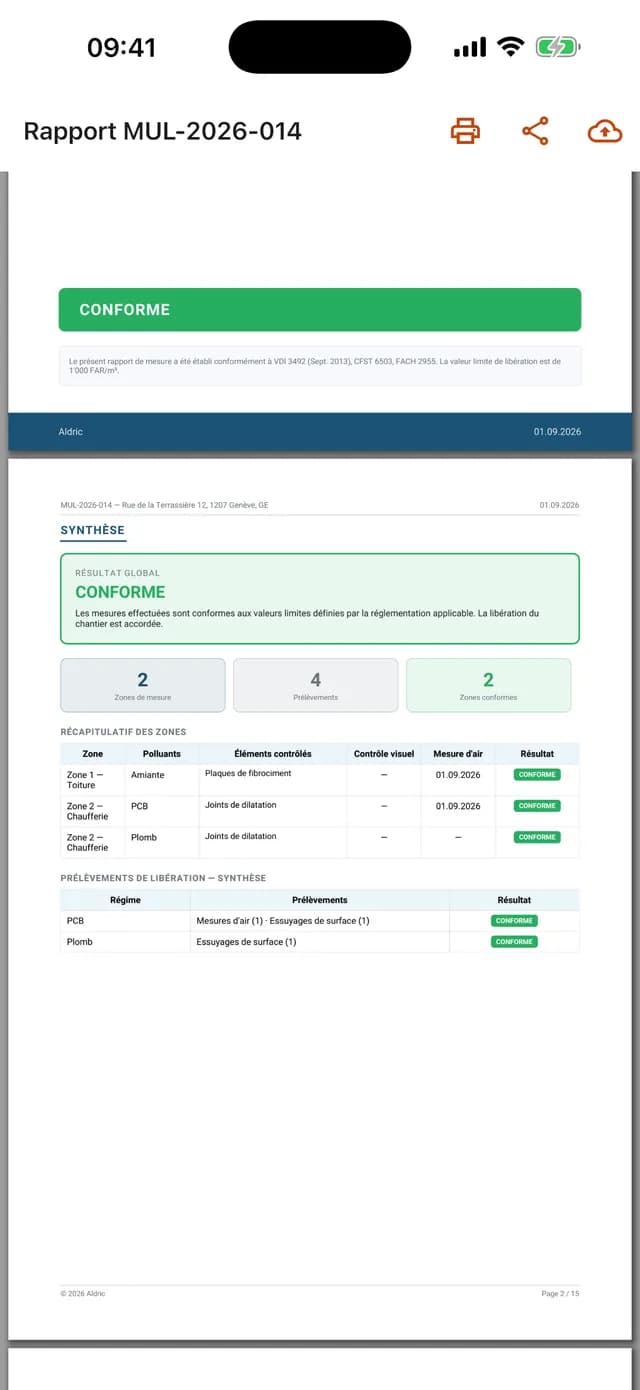Tap the VDI 3492 compliance note

click(x=320, y=365)
